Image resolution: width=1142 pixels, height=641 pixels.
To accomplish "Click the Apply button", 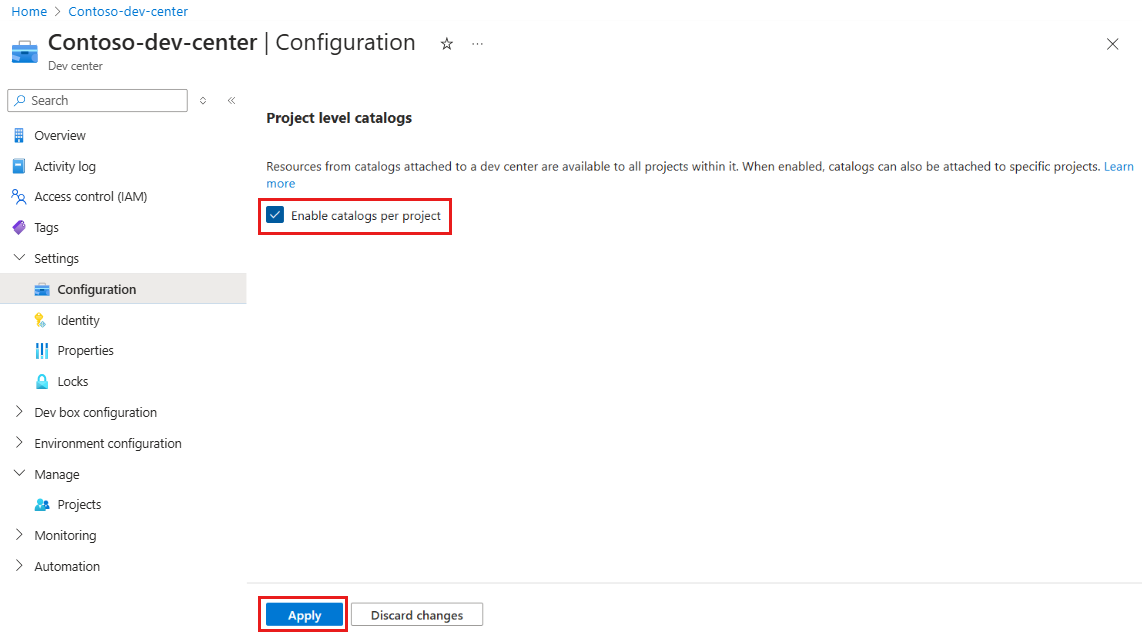I will pyautogui.click(x=304, y=615).
